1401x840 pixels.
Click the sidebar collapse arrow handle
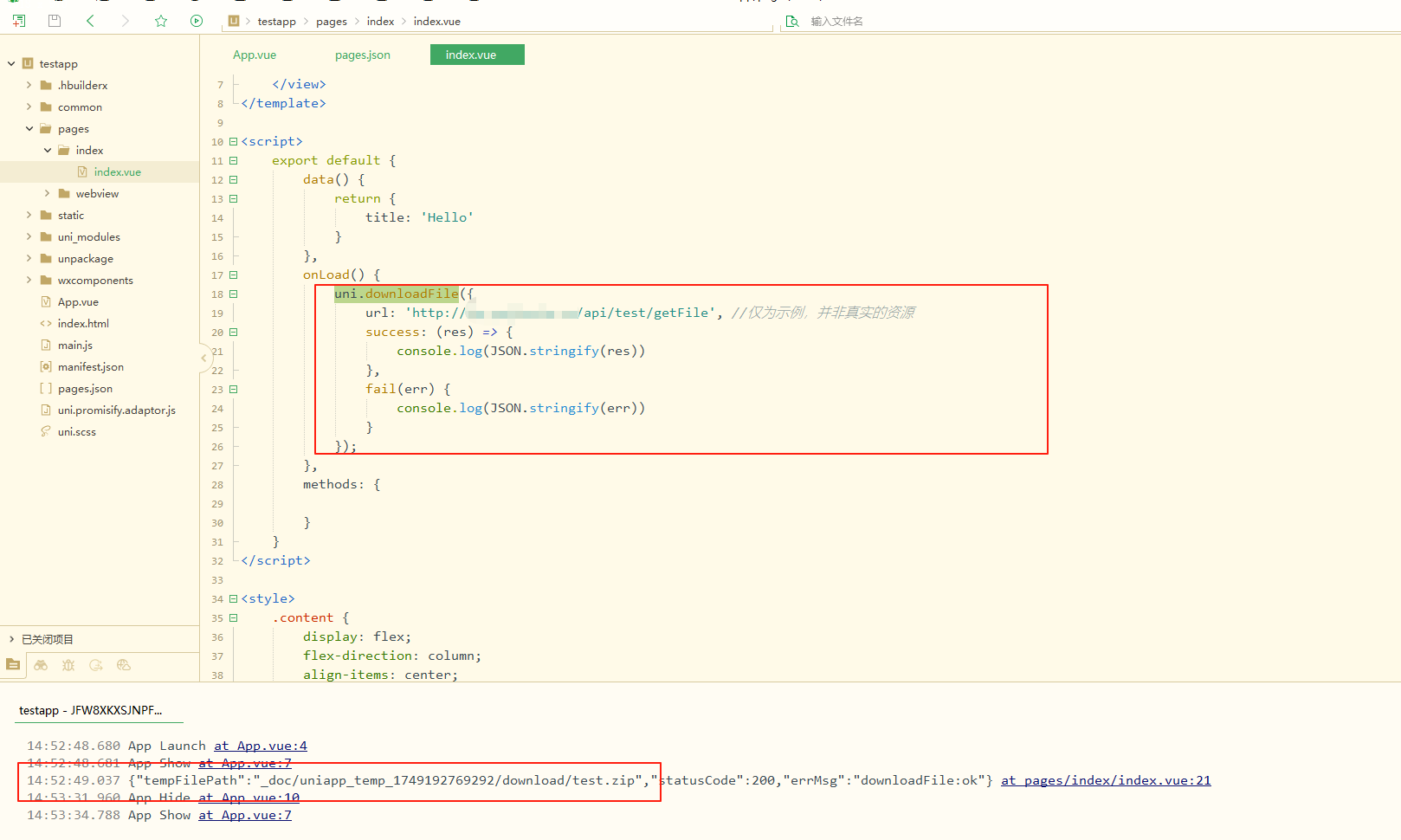click(x=203, y=358)
